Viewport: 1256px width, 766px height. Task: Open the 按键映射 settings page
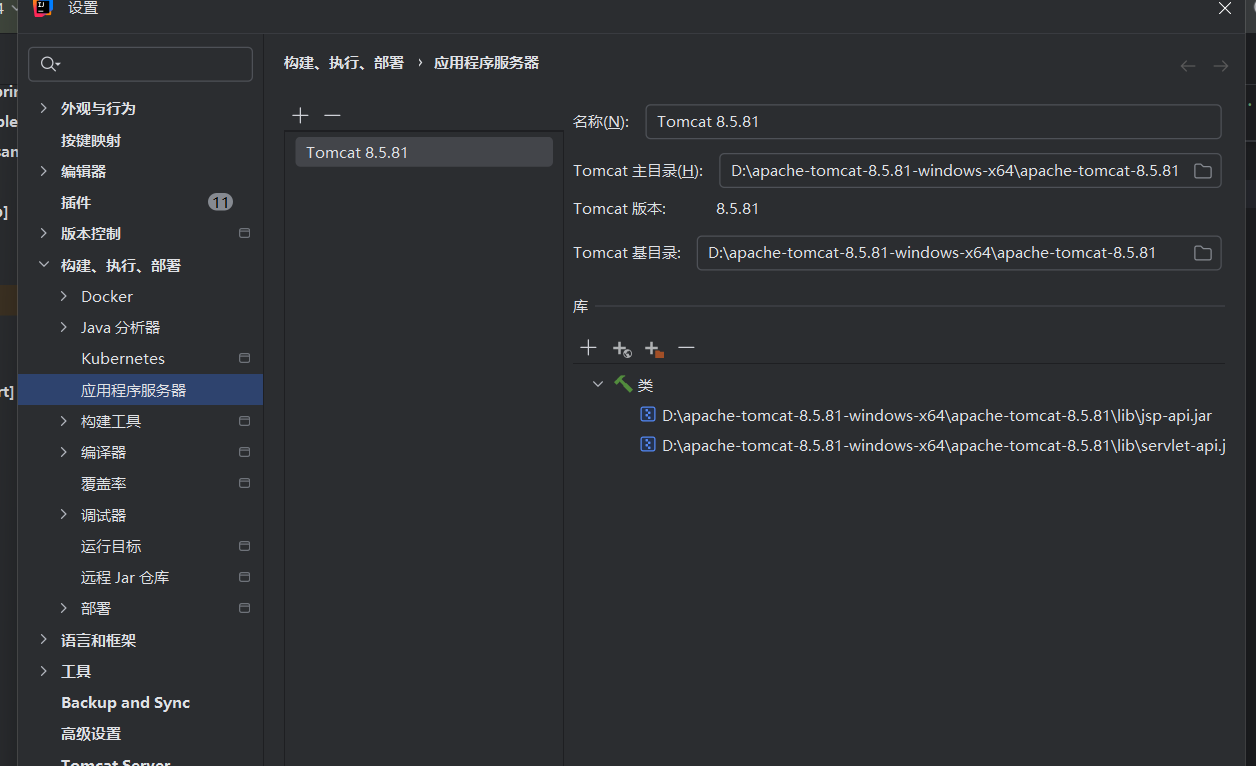pyautogui.click(x=91, y=141)
